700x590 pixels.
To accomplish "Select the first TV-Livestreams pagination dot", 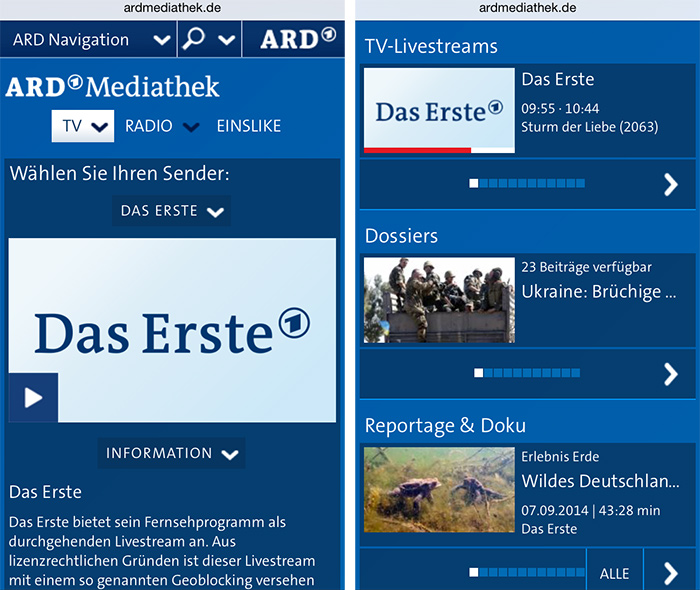I will 474,183.
